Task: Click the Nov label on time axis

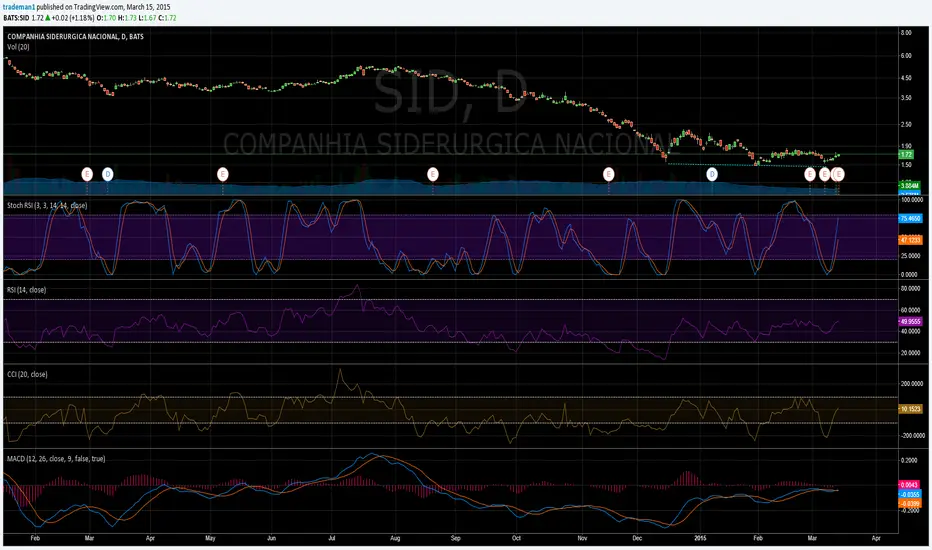Action: coord(582,538)
